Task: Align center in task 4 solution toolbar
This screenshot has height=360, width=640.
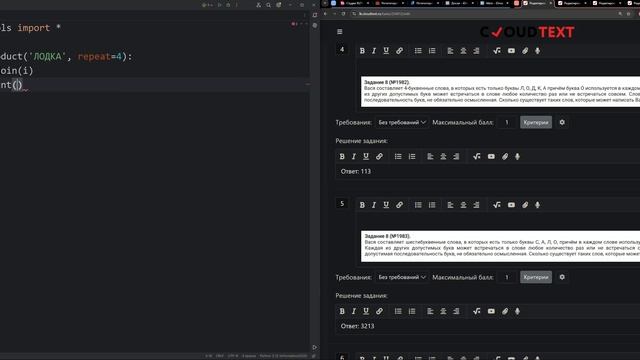Action: pos(443,156)
